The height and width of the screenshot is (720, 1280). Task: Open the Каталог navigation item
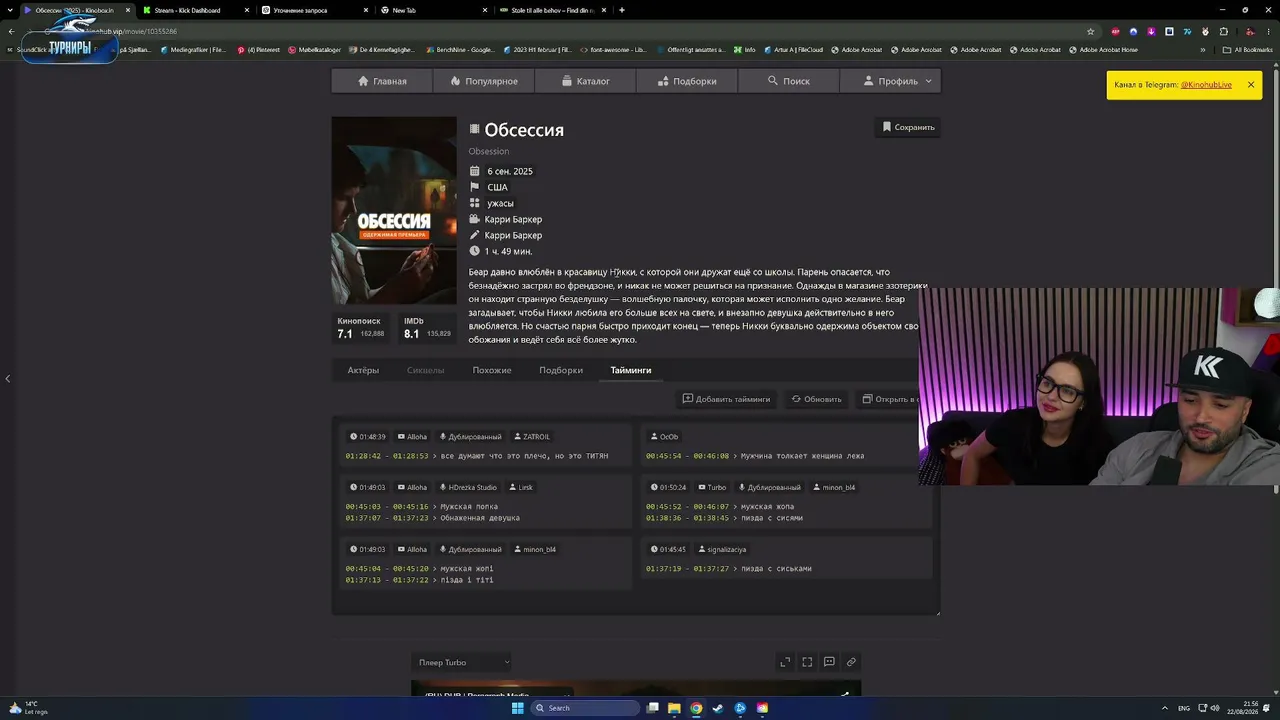point(586,81)
